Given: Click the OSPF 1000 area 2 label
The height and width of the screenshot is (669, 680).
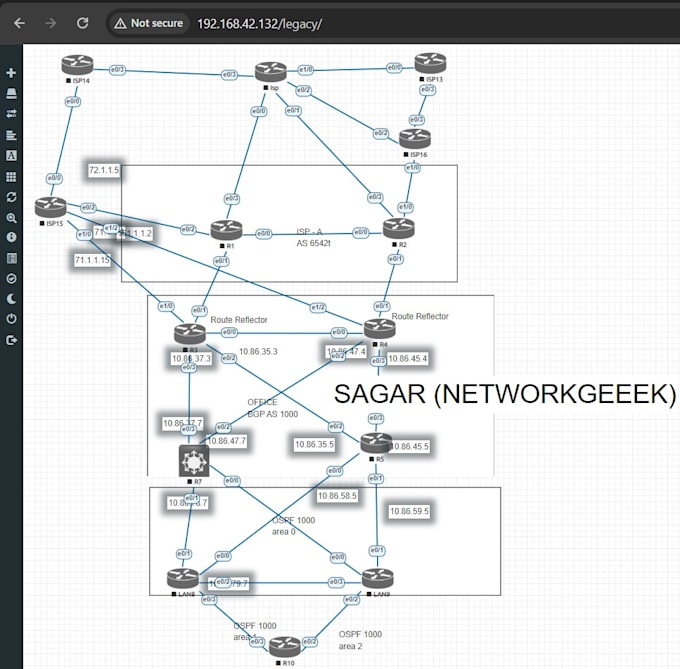Looking at the screenshot, I should [360, 640].
